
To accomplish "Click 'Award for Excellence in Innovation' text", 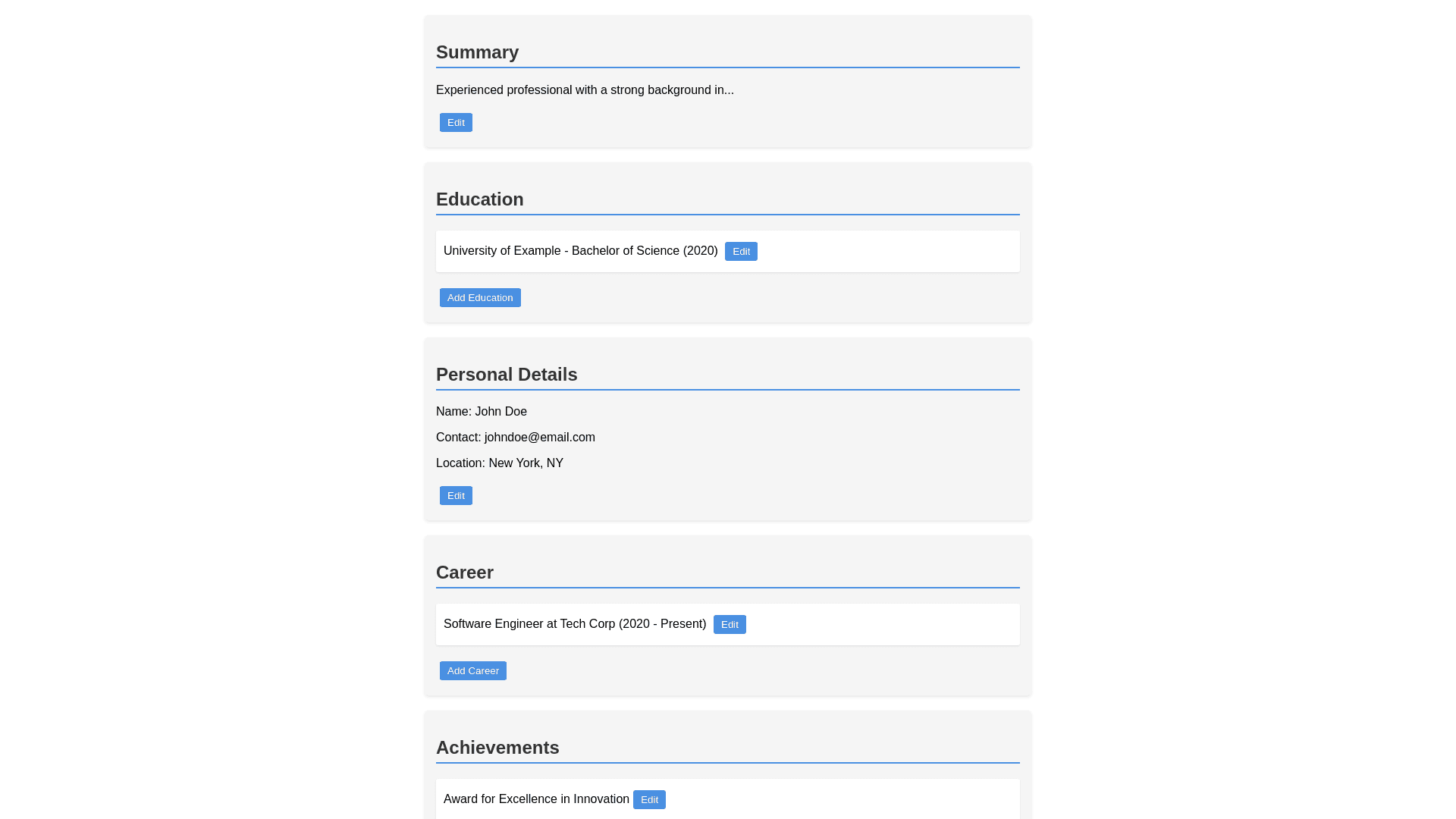I will (x=535, y=799).
